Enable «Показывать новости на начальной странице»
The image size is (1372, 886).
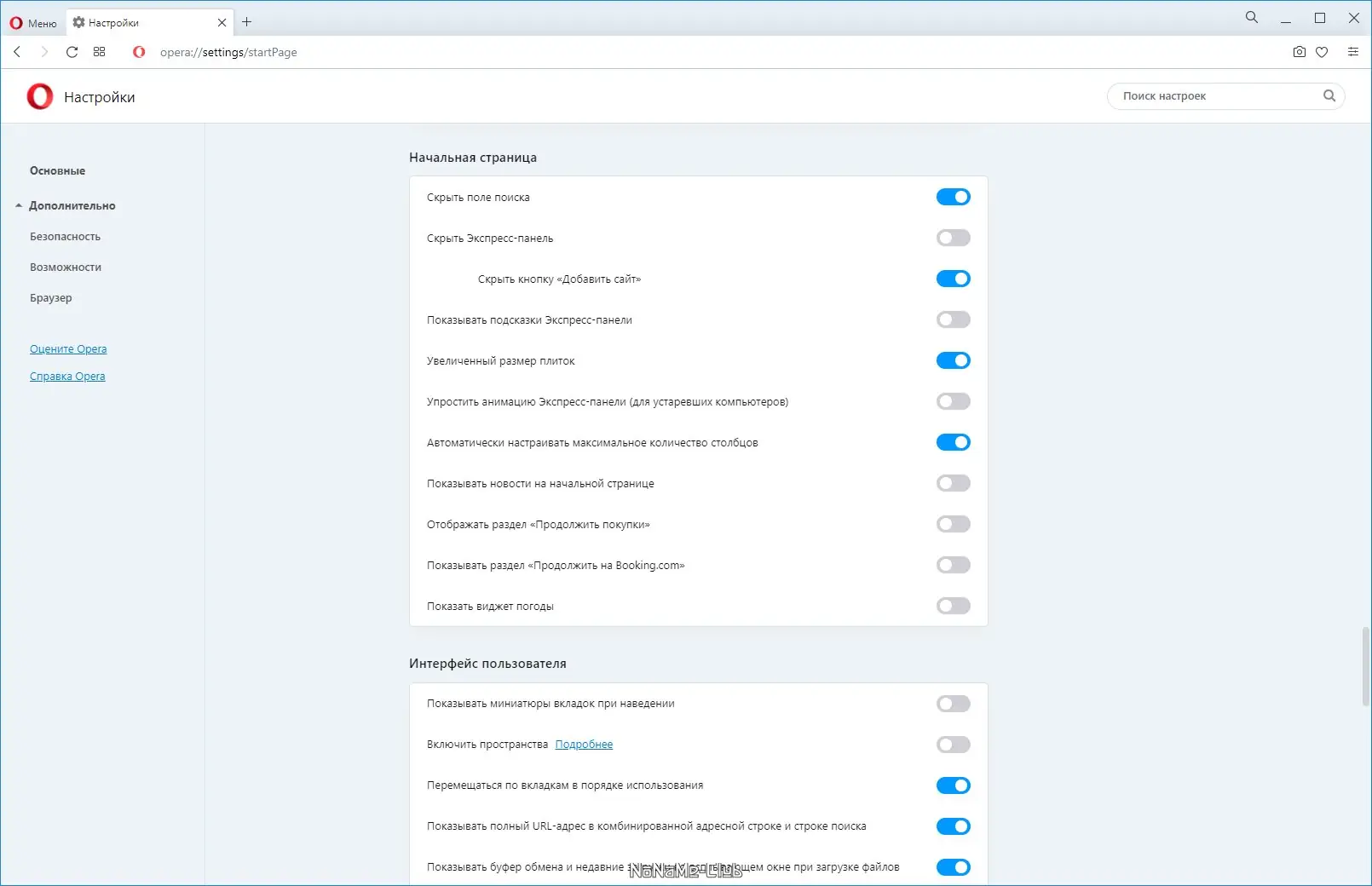click(x=953, y=483)
